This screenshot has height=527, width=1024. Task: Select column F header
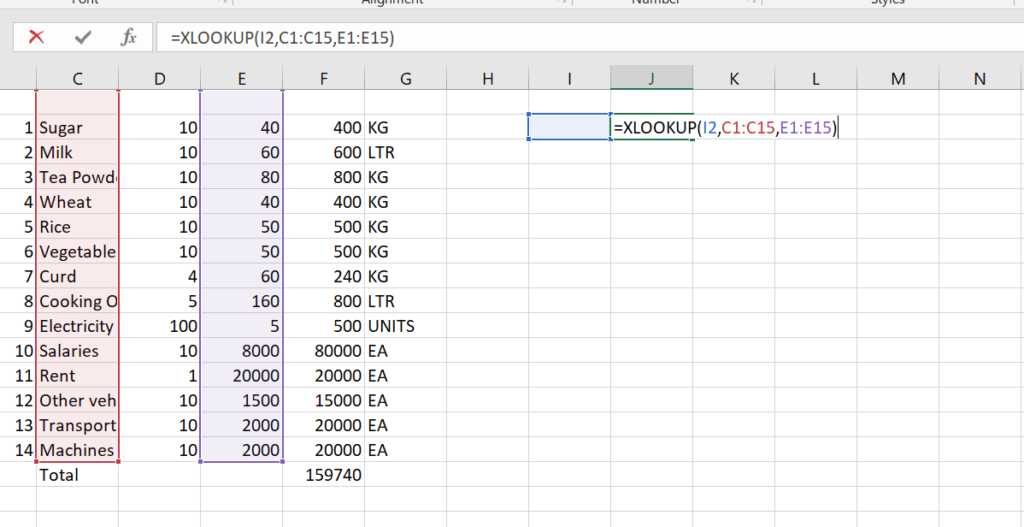pyautogui.click(x=324, y=79)
